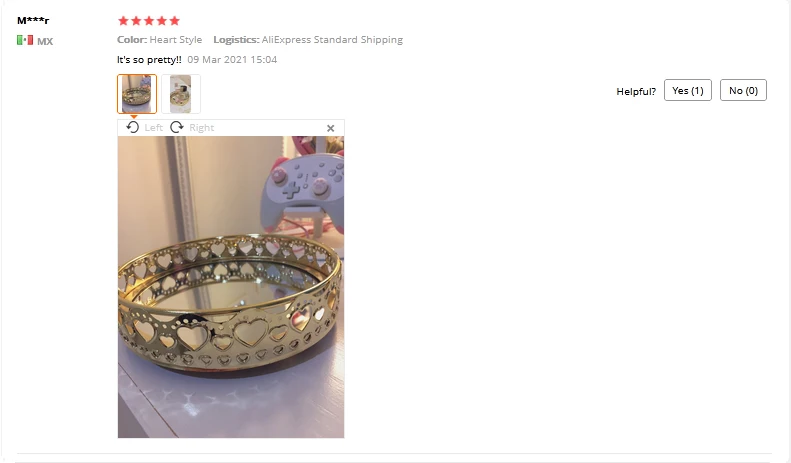Click the review text "It's so pretty!!"
791x463 pixels.
tap(149, 60)
